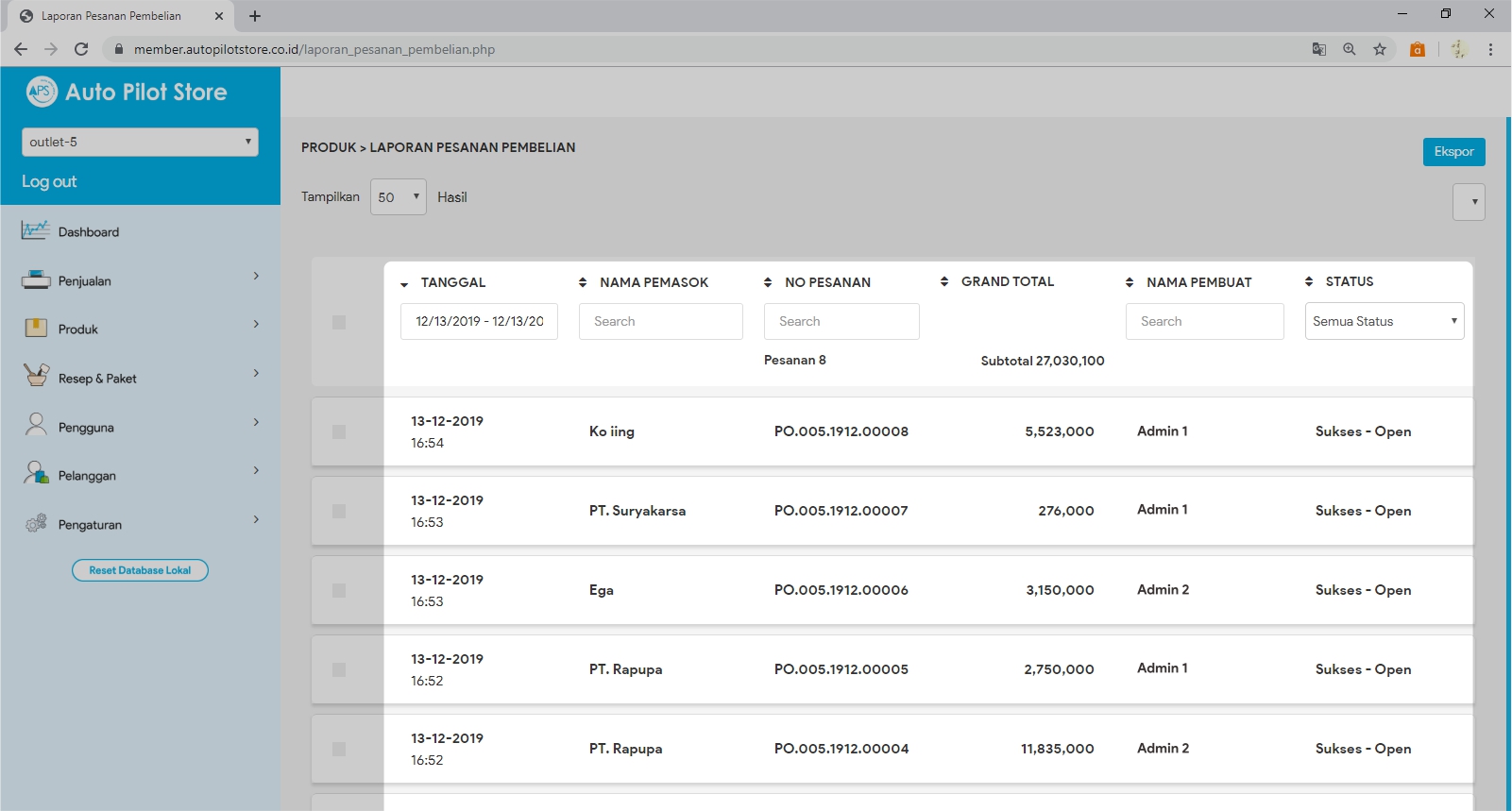Viewport: 1512px width, 811px height.
Task: Bookmark this page with the star icon
Action: point(1380,49)
